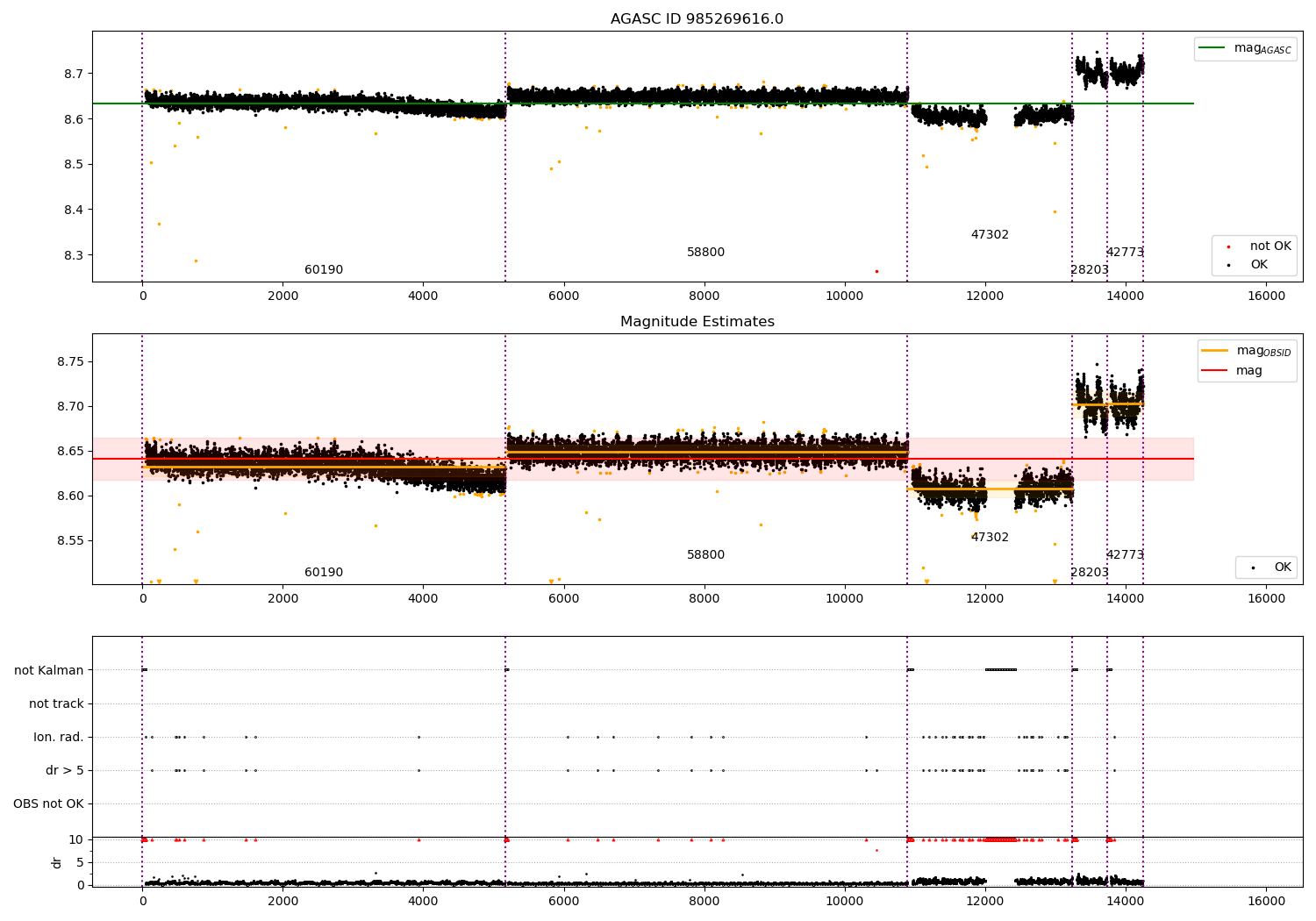Click the 47302 annotation in top plot
Screen dimensions: 1316x921
point(990,235)
